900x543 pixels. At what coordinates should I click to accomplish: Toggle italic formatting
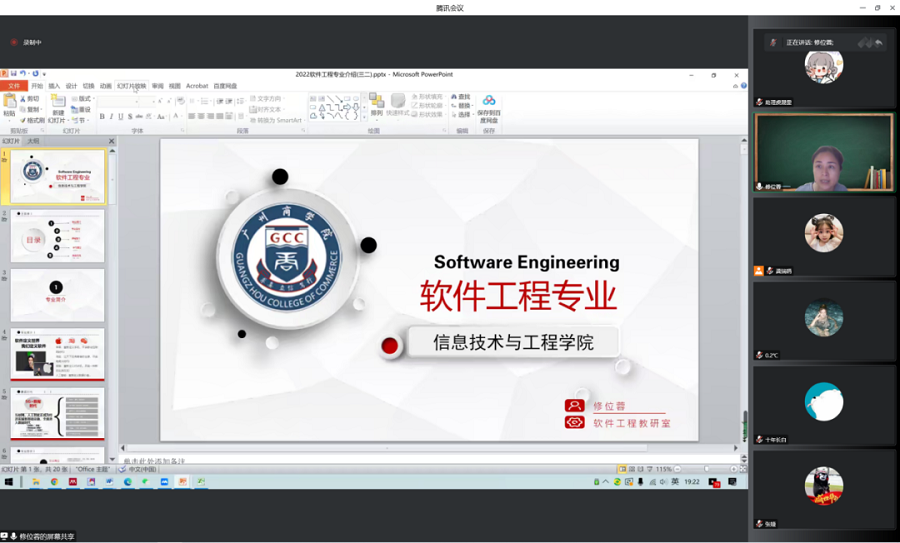pyautogui.click(x=111, y=117)
